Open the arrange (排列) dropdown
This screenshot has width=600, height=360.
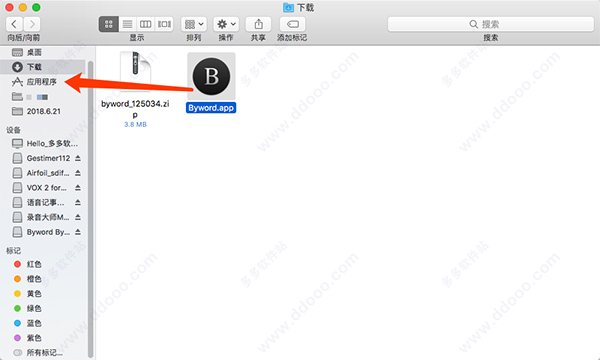point(194,24)
